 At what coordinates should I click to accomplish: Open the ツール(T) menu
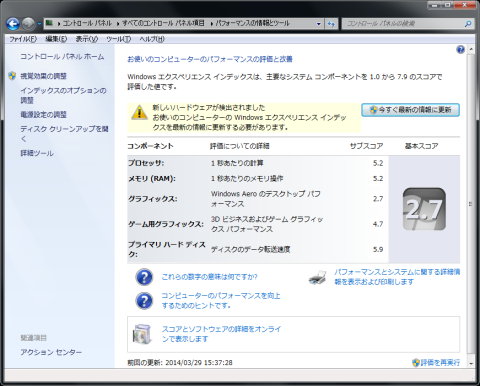119,39
